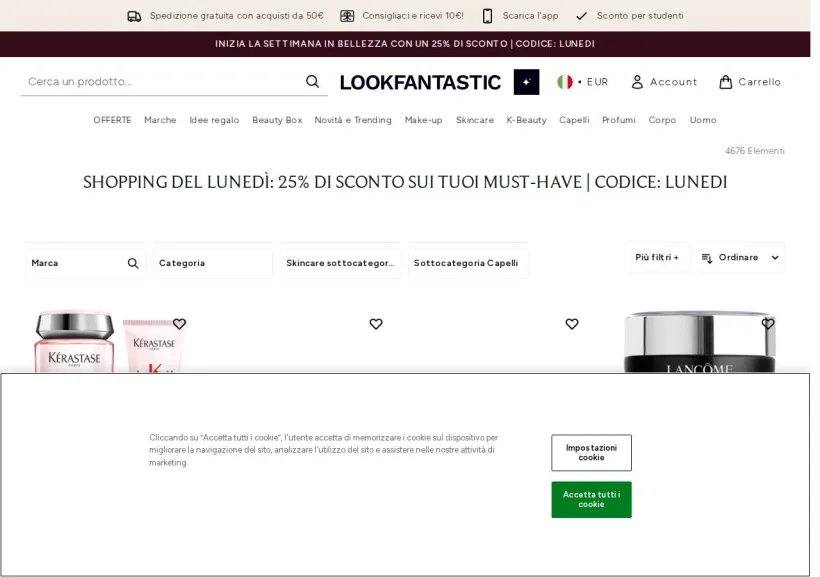
Task: Accept all cookies with green button
Action: coord(591,500)
